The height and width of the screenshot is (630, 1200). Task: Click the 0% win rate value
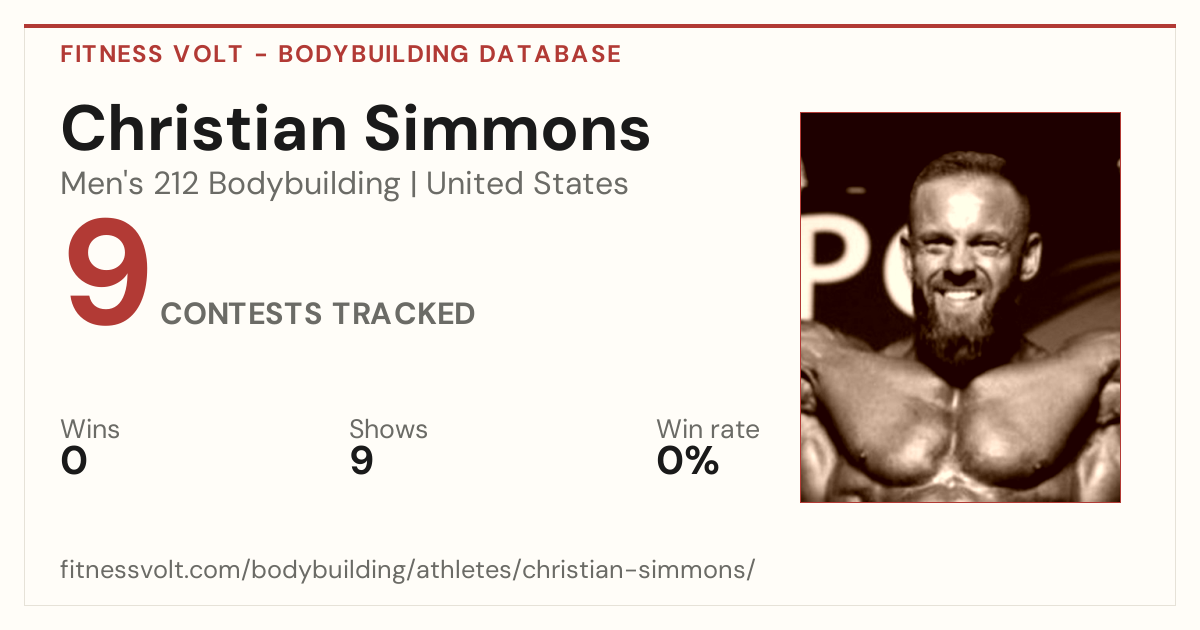pyautogui.click(x=688, y=461)
